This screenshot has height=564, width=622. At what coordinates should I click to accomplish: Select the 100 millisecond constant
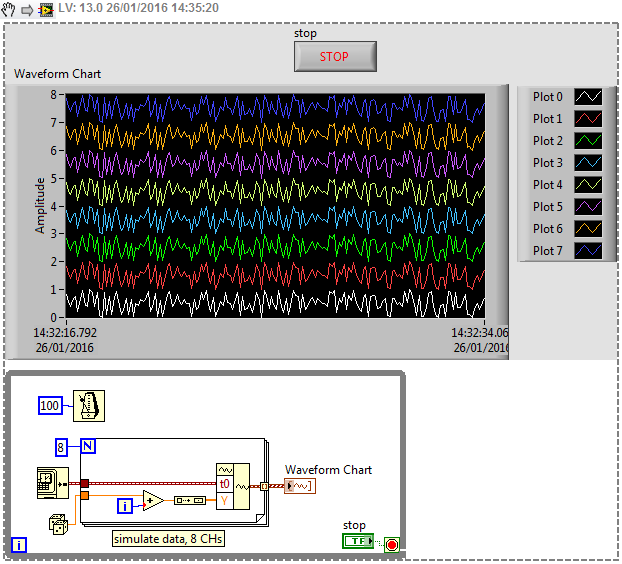(50, 406)
